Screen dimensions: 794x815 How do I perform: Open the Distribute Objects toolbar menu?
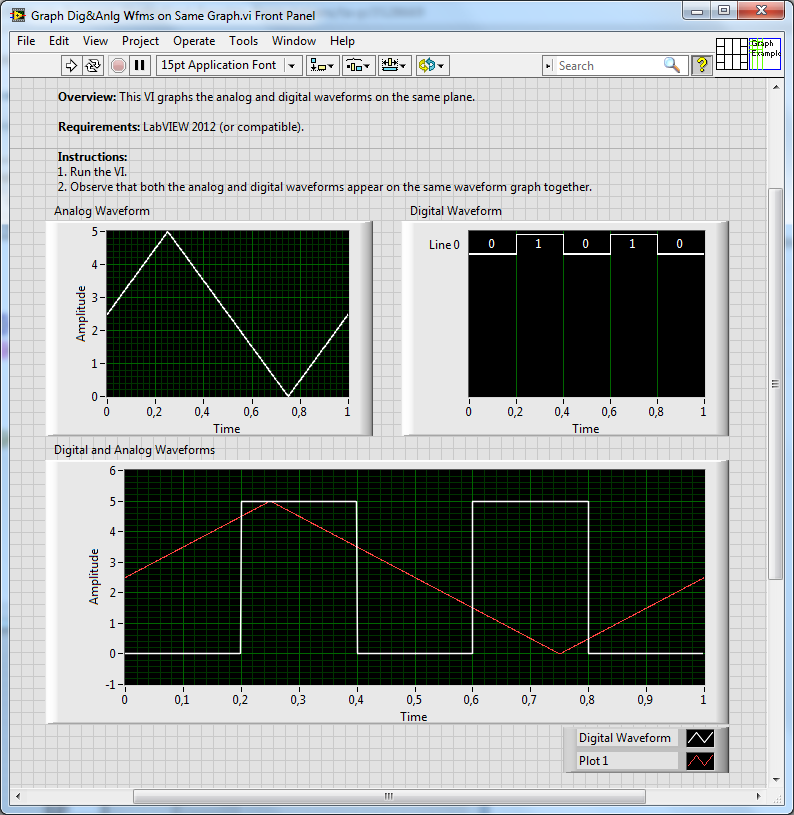pos(359,65)
